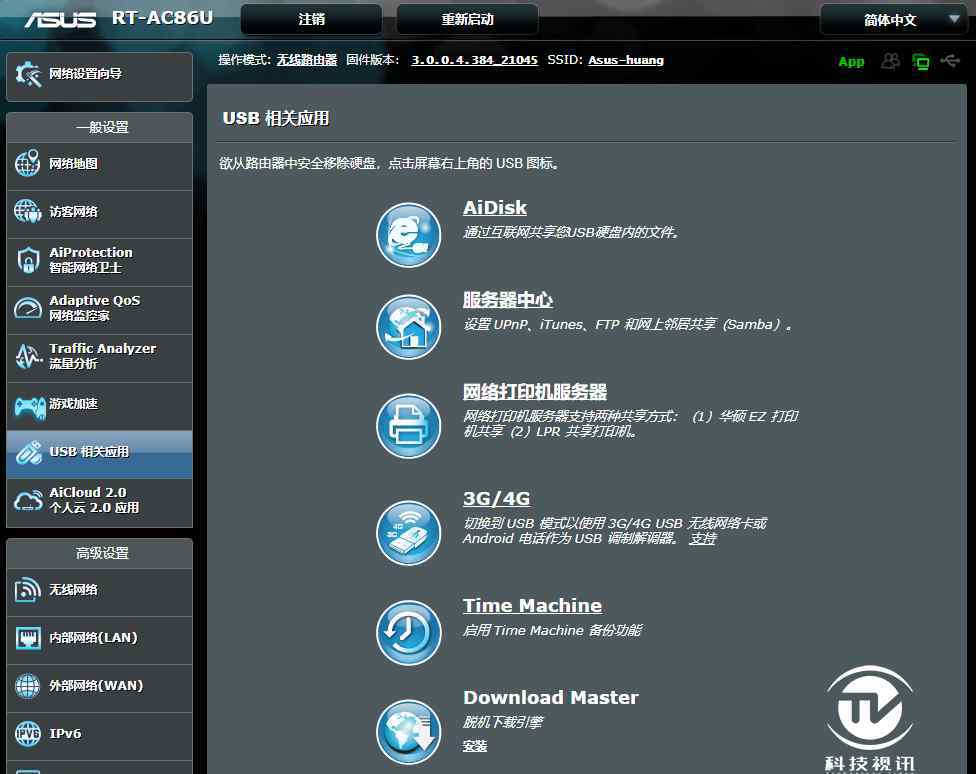Open IPv6 in the sidebar
Image resolution: width=976 pixels, height=774 pixels.
click(x=100, y=734)
